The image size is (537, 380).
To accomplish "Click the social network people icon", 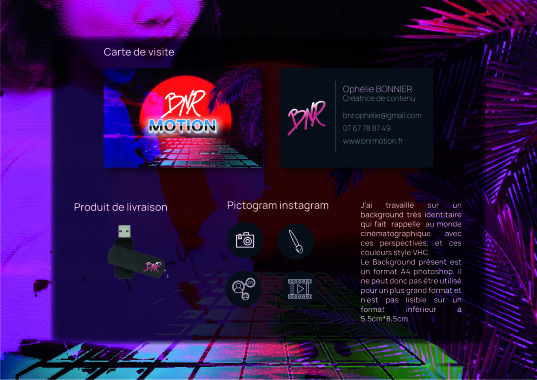I will coord(244,289).
